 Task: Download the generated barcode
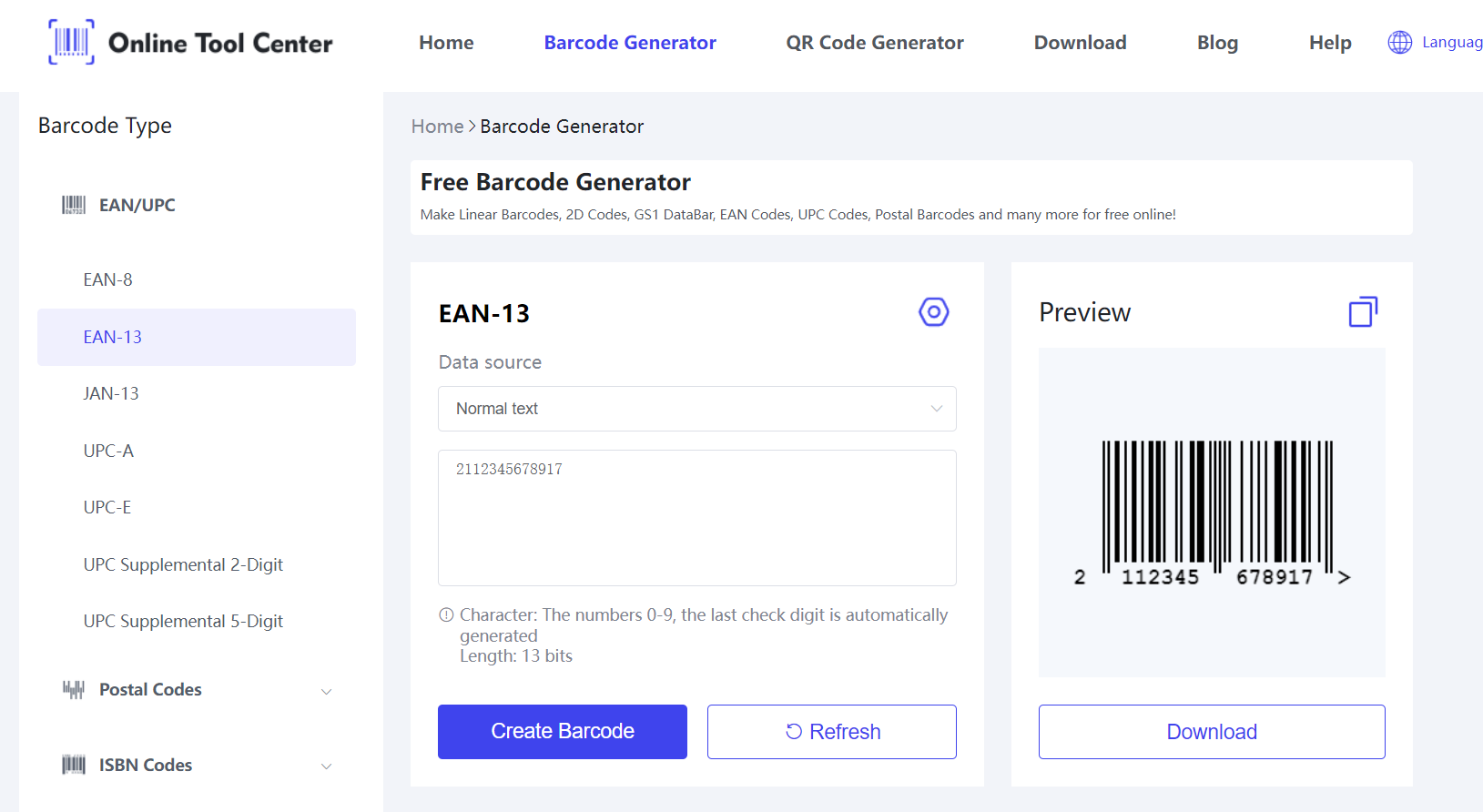[x=1211, y=732]
